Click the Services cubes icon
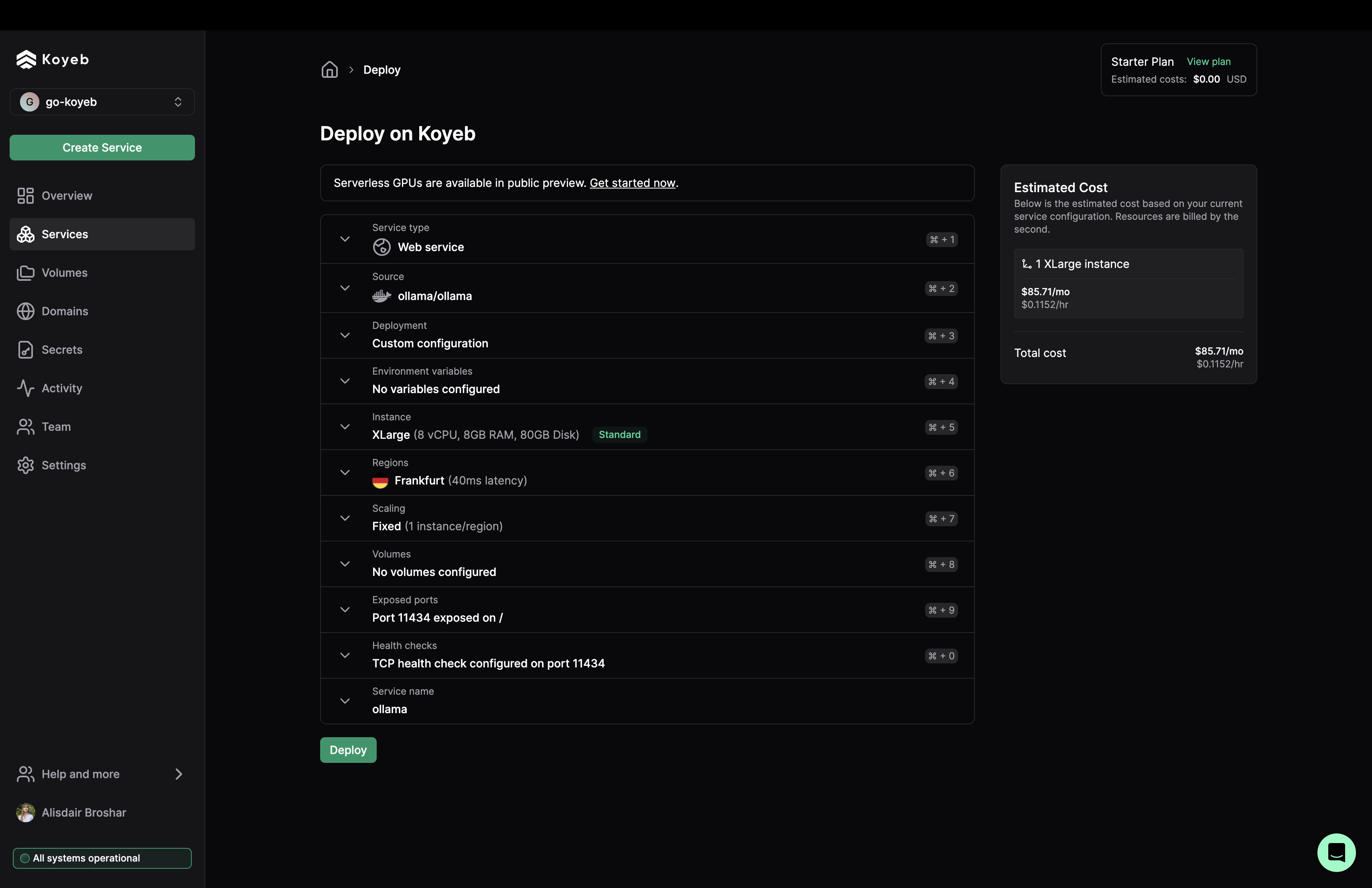The image size is (1372, 888). tap(25, 234)
